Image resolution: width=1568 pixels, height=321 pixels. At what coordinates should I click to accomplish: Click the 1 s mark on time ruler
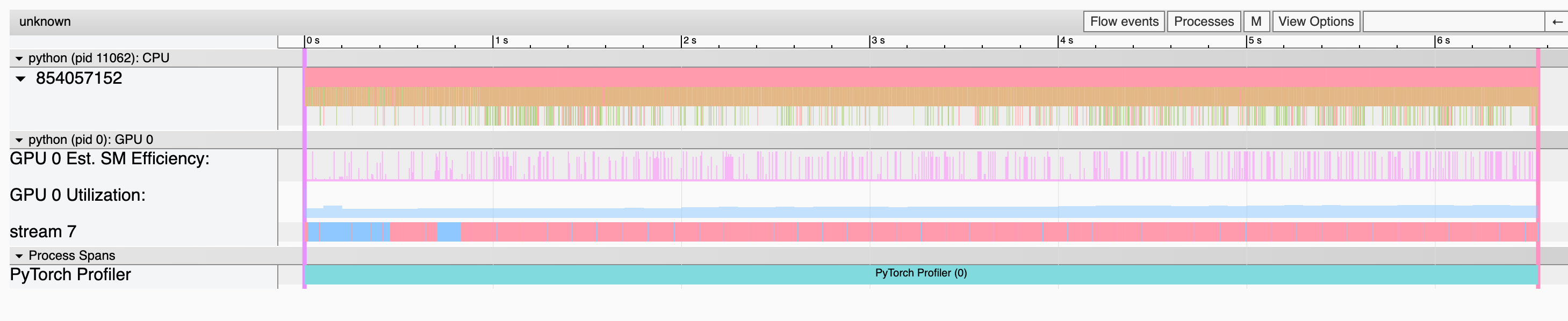[501, 41]
